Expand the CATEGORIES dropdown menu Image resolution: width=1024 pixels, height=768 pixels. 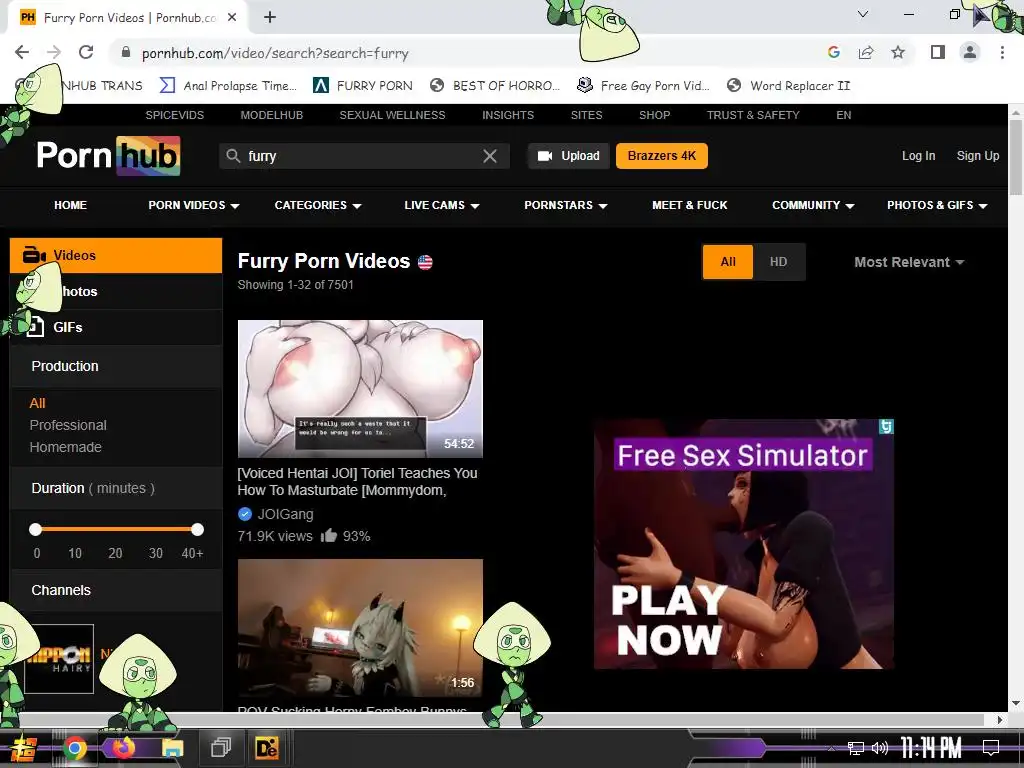pyautogui.click(x=317, y=205)
